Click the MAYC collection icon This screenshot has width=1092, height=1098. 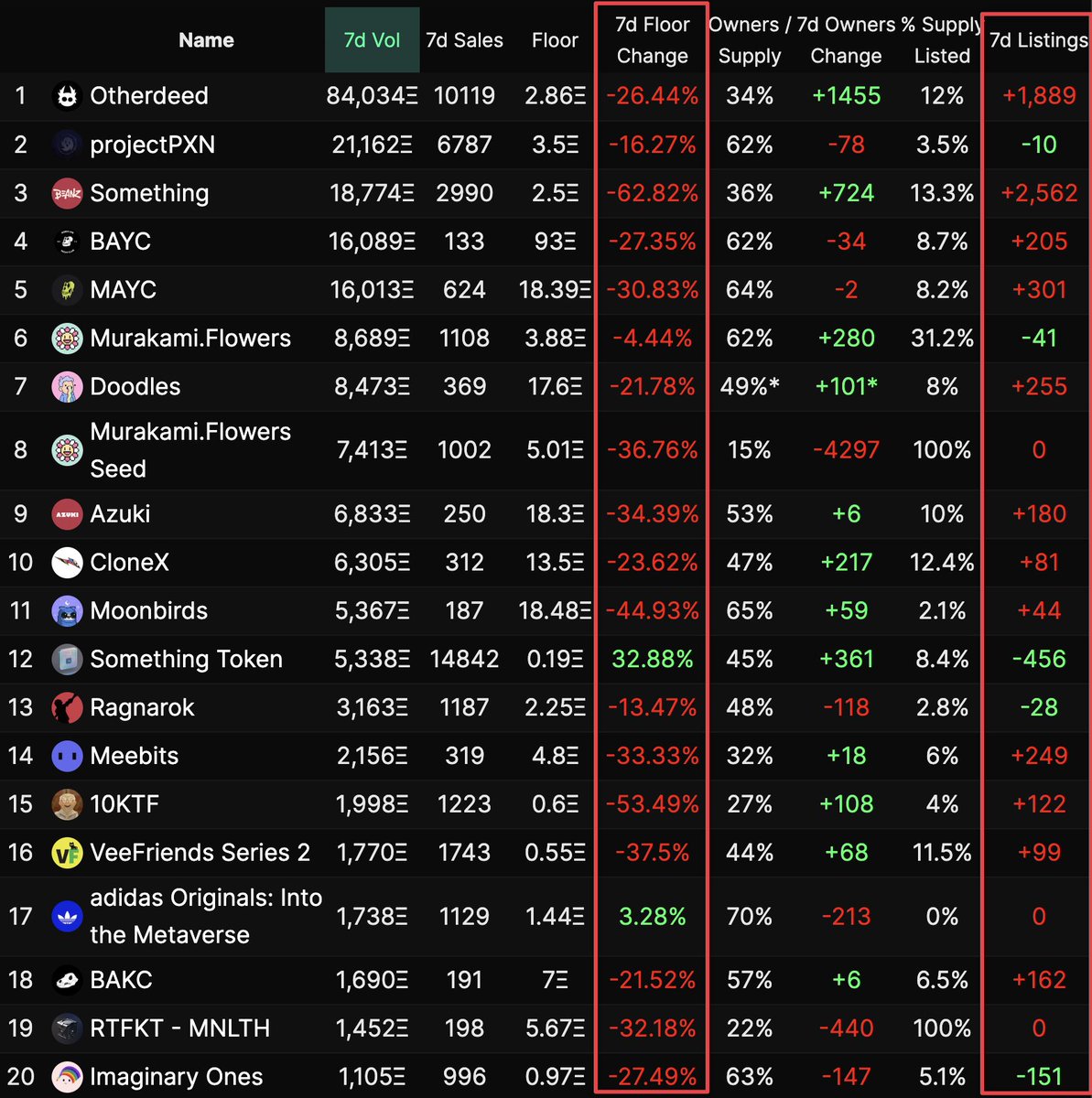67,290
